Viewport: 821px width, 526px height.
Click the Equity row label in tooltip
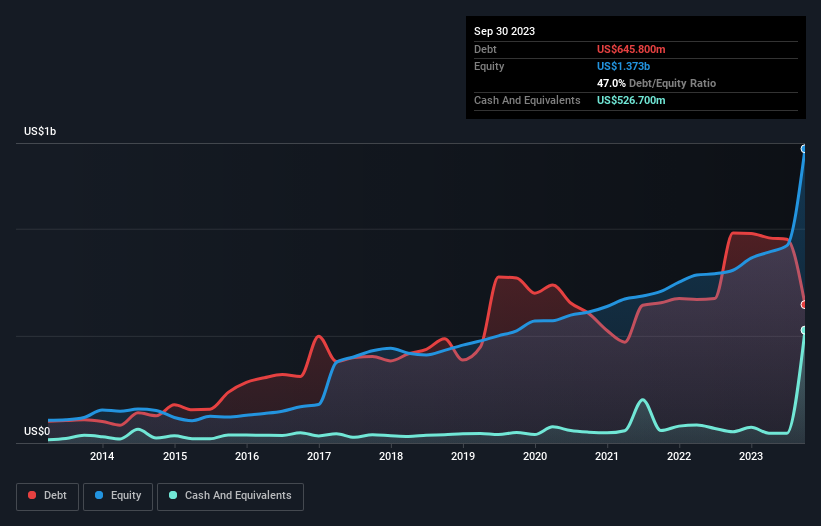pos(489,66)
